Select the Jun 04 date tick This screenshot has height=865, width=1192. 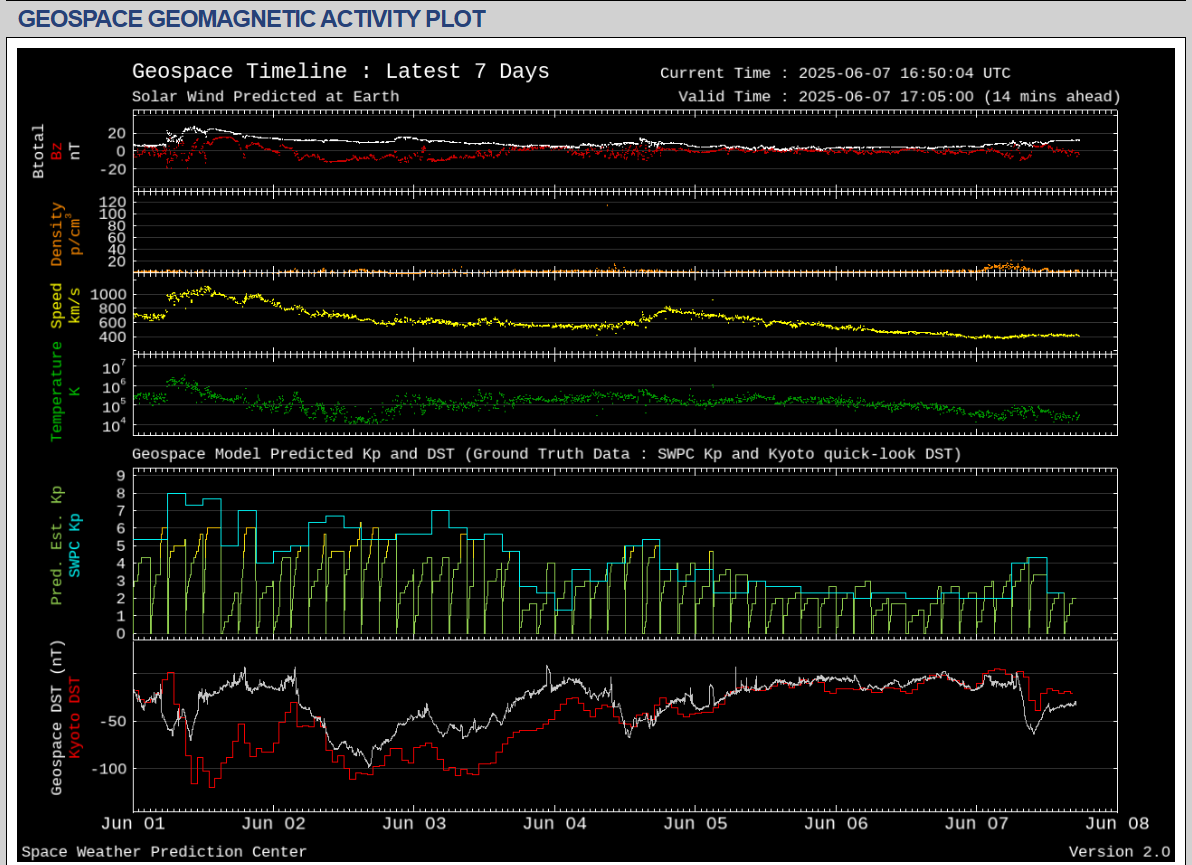[x=555, y=824]
